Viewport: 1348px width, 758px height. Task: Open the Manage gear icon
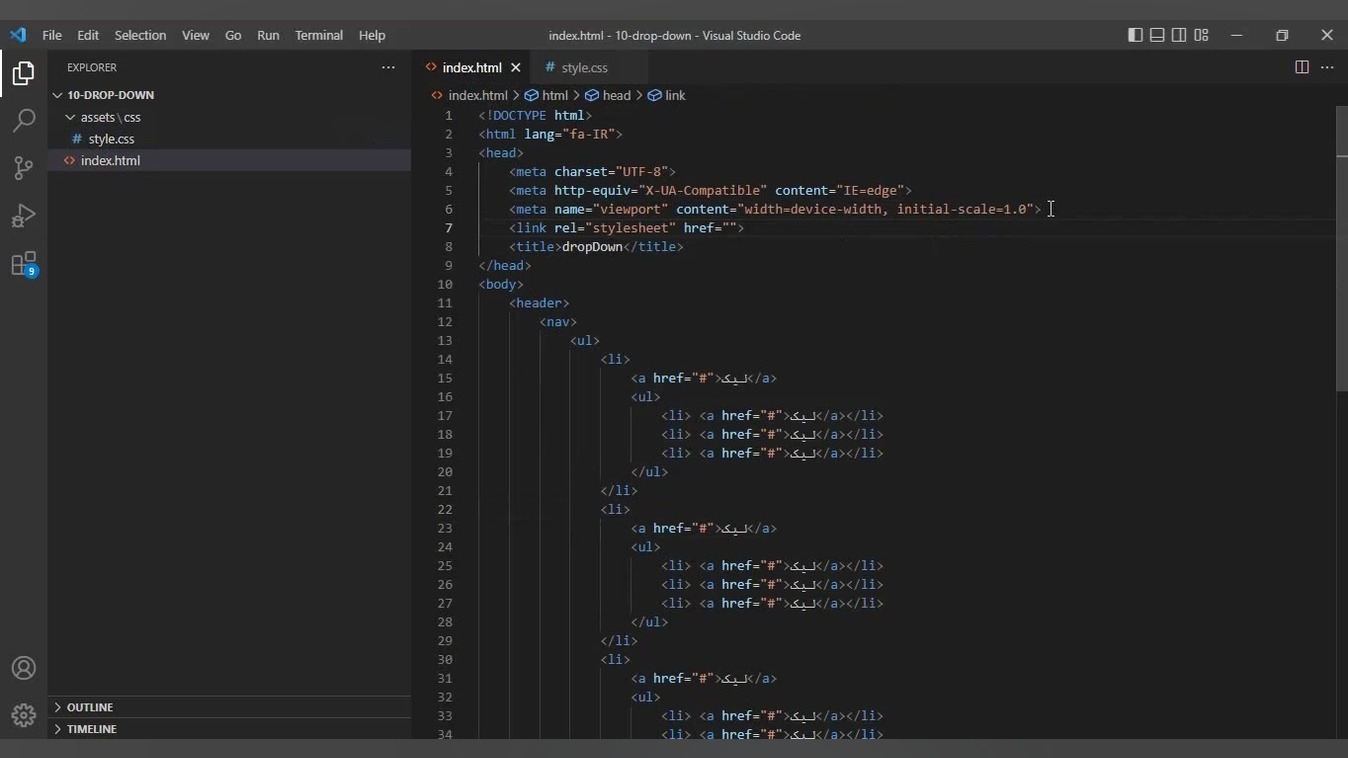(x=23, y=715)
